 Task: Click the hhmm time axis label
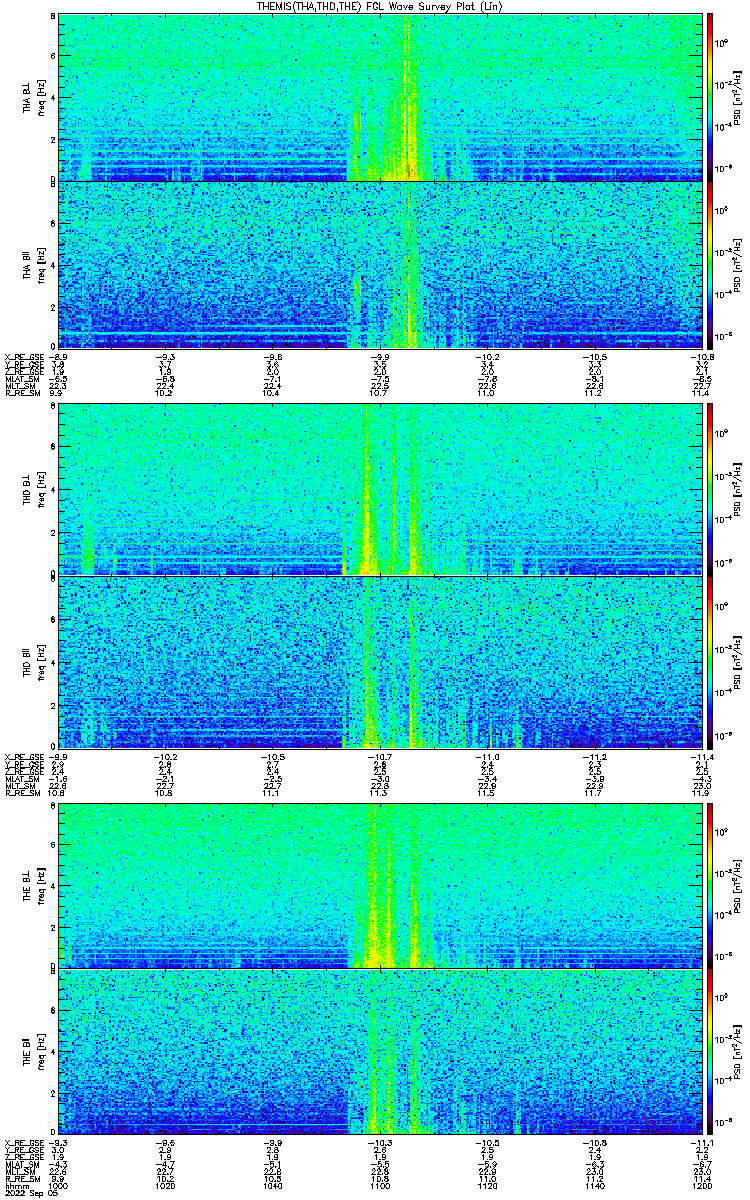tap(15, 1186)
